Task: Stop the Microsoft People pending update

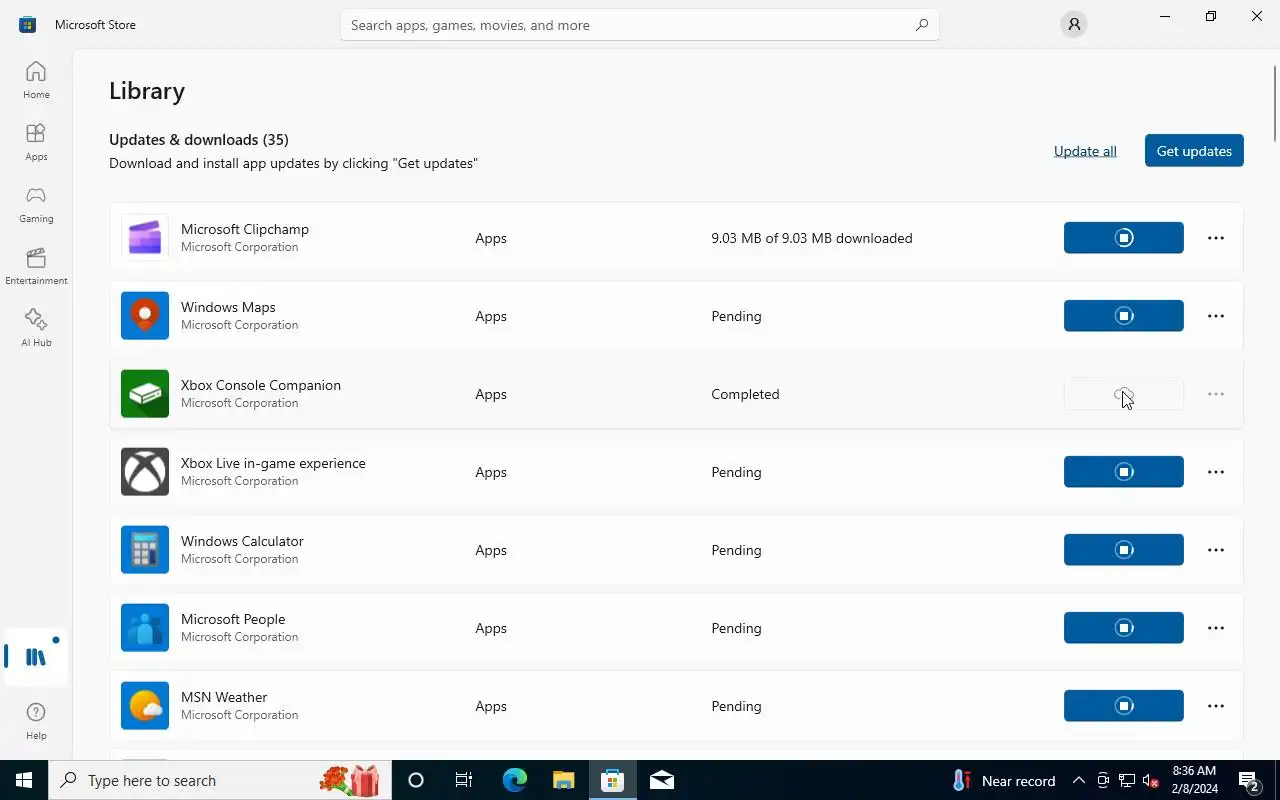Action: (1124, 628)
